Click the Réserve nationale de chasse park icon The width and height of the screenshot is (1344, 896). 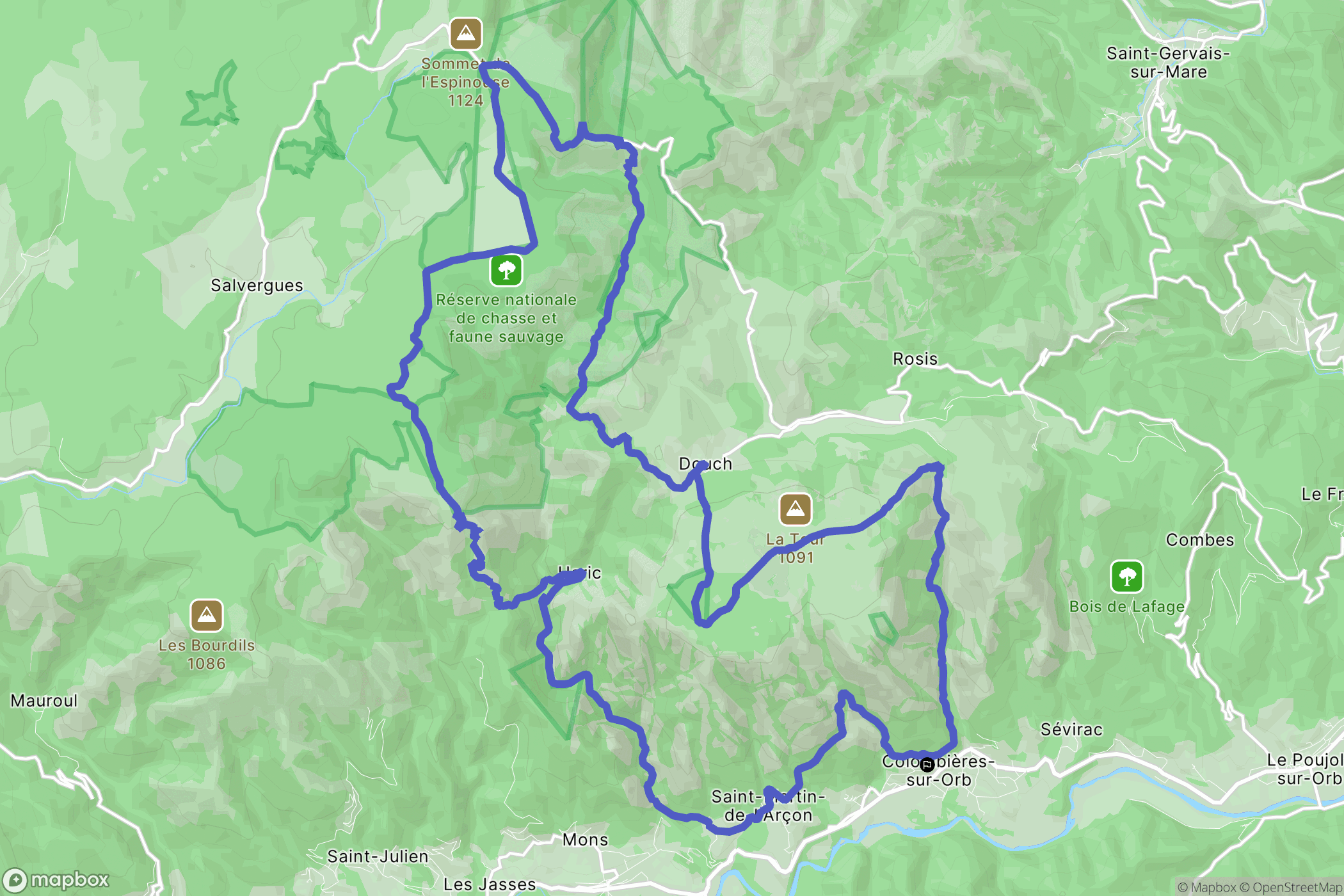[x=506, y=270]
